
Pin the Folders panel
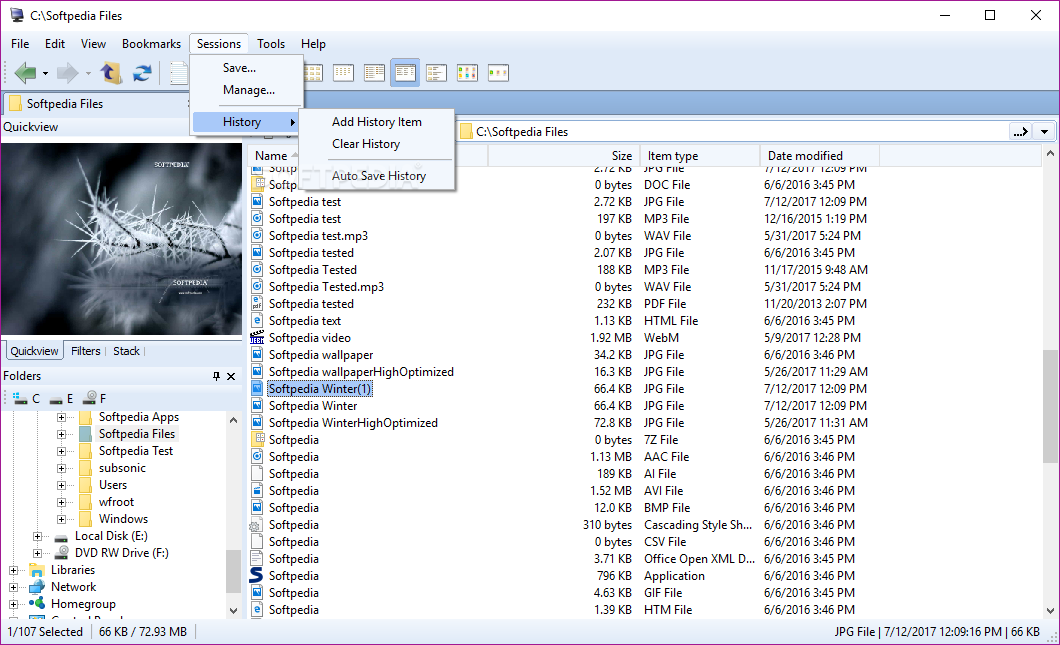(x=216, y=376)
